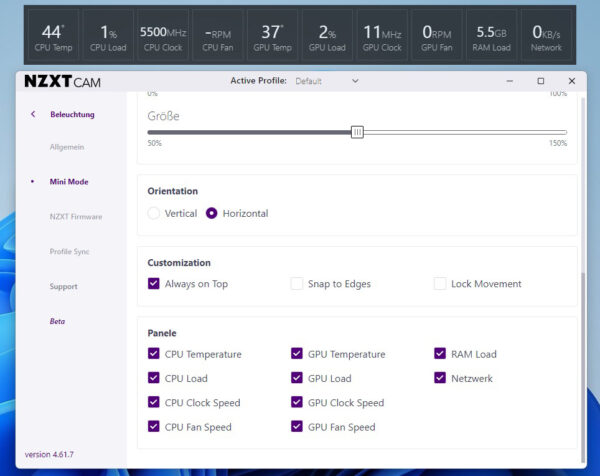Click the GPU Fan mini tile
This screenshot has width=600, height=476.
point(437,35)
